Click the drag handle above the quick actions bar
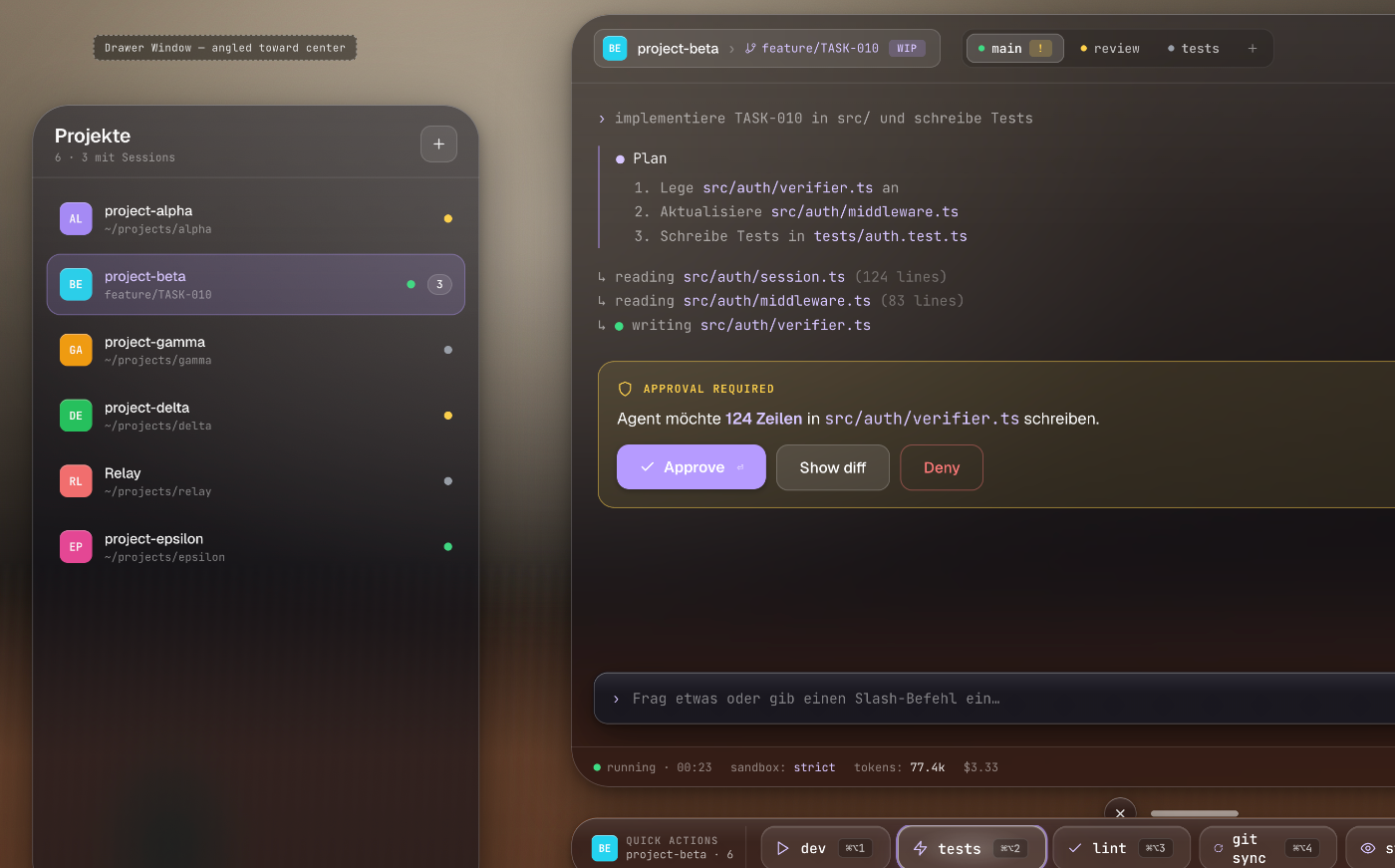The image size is (1395, 868). [1195, 813]
